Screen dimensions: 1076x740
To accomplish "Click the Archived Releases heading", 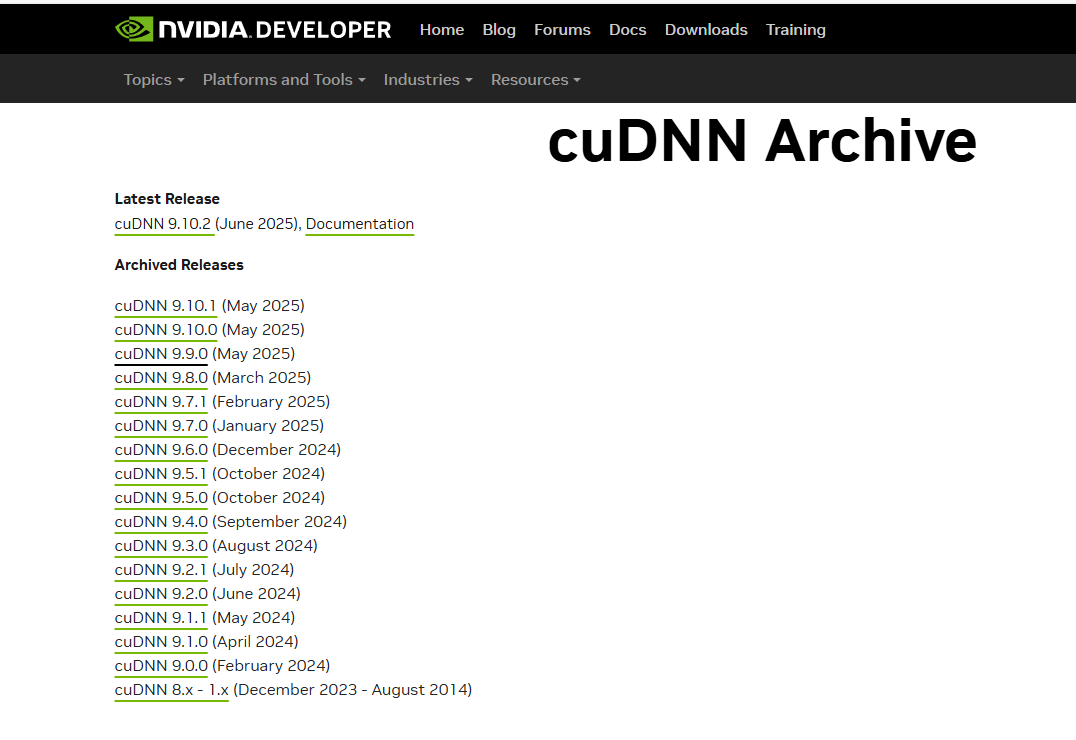I will tap(179, 265).
